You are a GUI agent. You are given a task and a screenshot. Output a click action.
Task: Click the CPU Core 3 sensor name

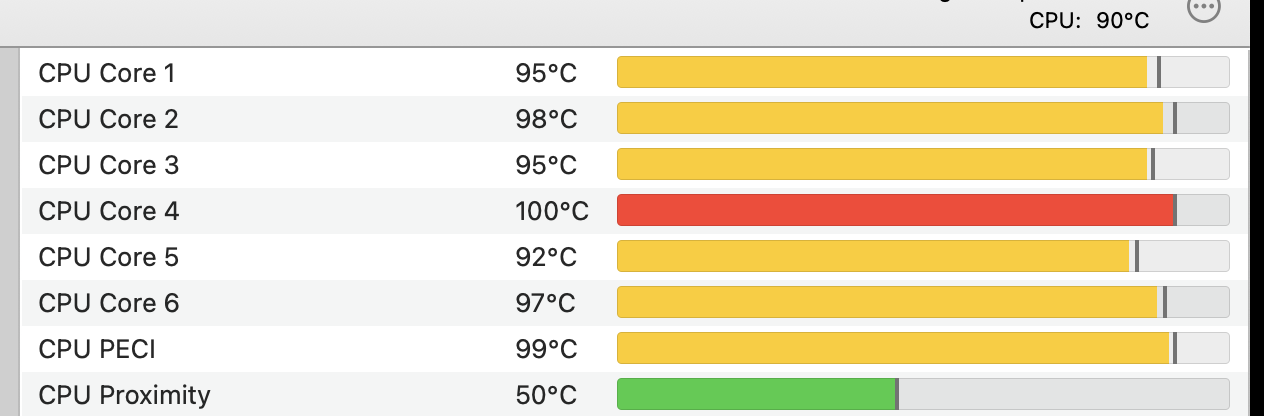pyautogui.click(x=108, y=165)
